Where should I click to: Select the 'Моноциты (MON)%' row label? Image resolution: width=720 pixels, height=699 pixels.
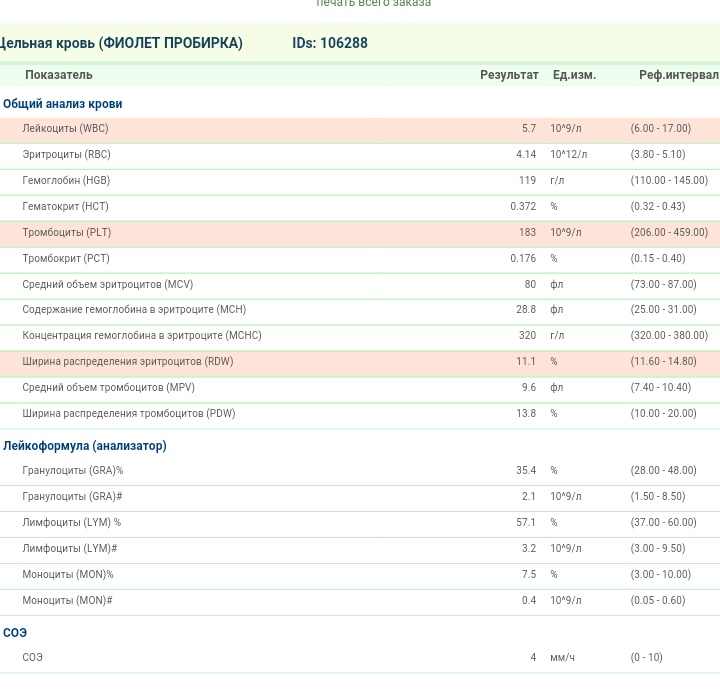68,575
